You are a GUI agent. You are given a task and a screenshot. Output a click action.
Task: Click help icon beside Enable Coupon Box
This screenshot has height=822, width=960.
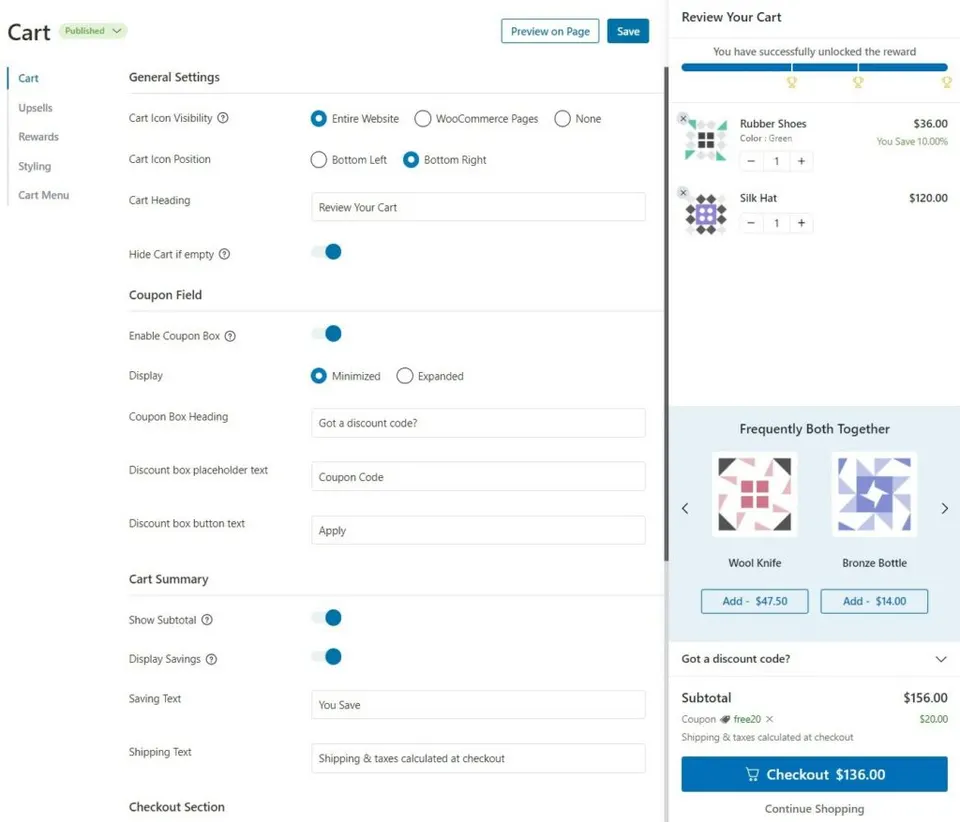230,336
